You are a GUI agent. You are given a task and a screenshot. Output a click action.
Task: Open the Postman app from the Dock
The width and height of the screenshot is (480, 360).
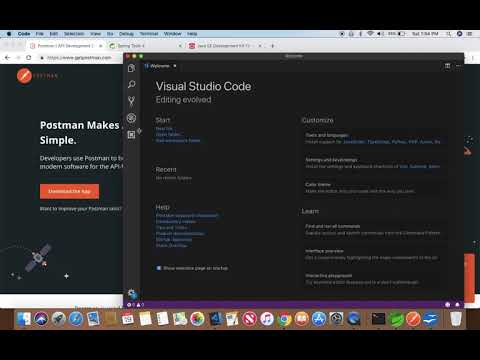[x=413, y=319]
